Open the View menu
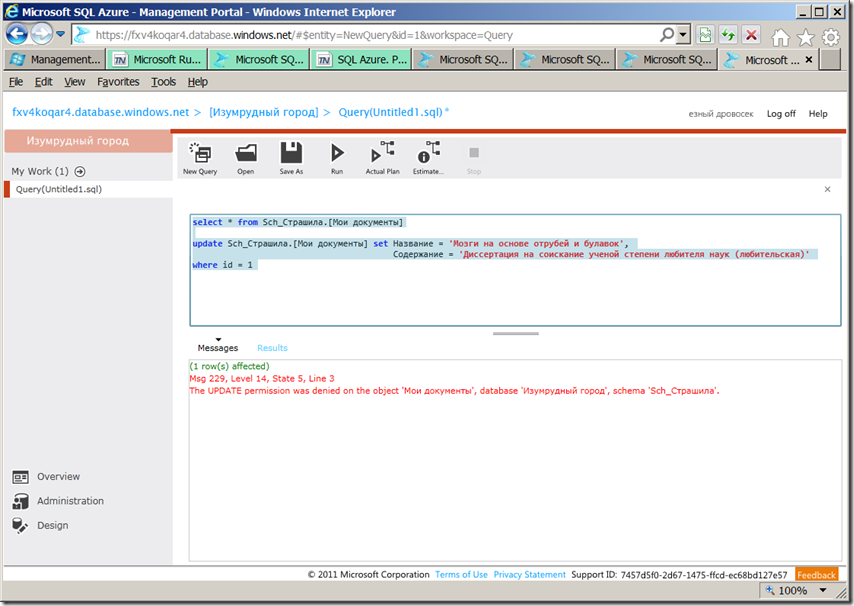 pyautogui.click(x=75, y=82)
